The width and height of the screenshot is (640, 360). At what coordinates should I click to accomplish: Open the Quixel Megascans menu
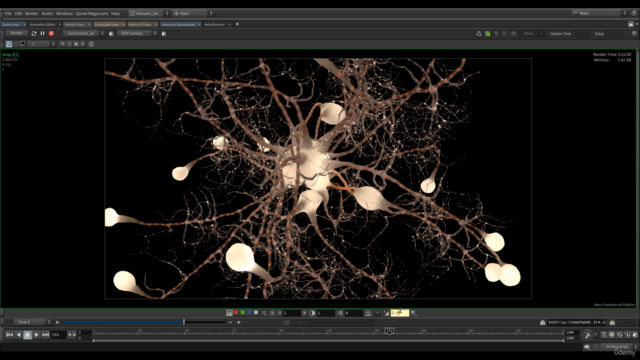(92, 13)
